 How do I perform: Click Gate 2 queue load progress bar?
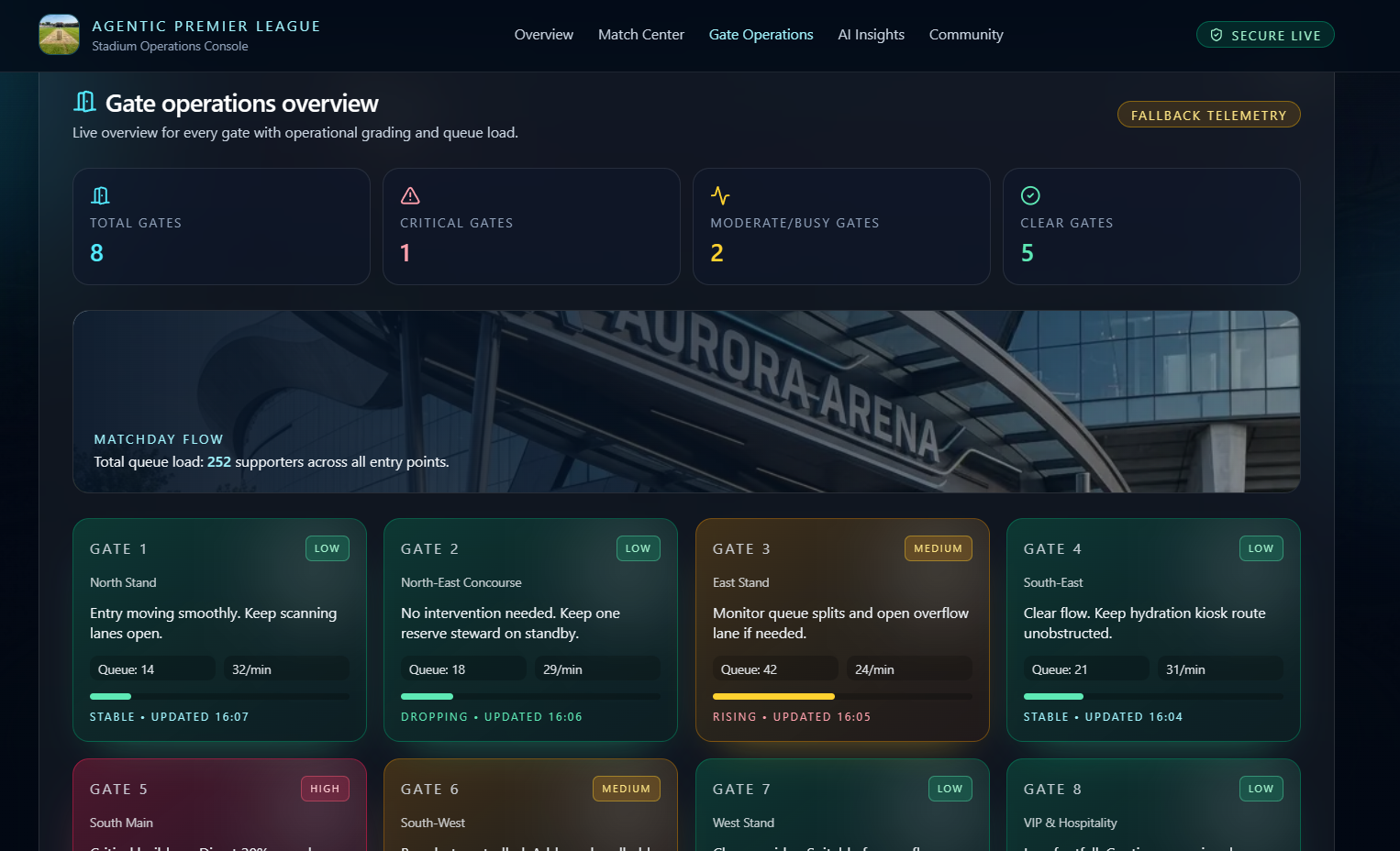(x=530, y=697)
